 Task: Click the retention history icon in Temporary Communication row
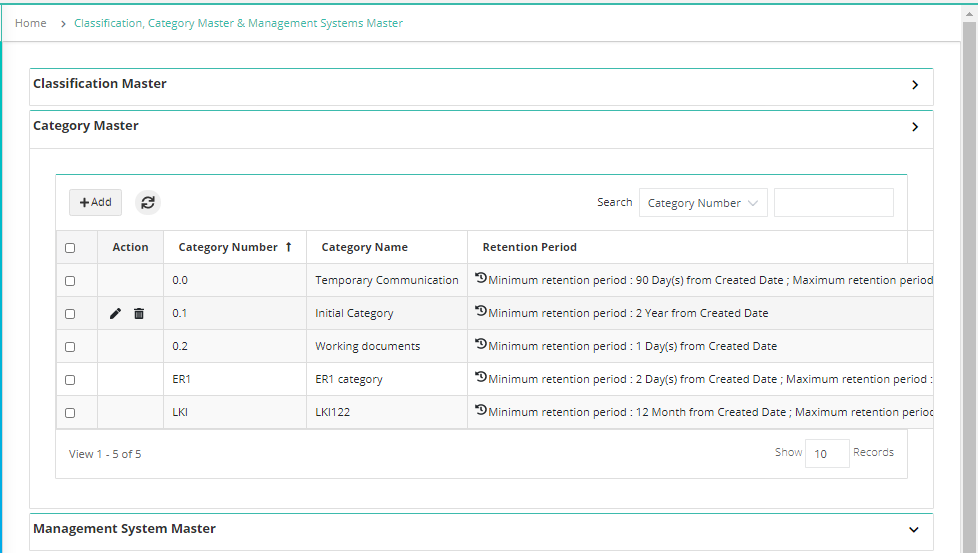(x=481, y=278)
